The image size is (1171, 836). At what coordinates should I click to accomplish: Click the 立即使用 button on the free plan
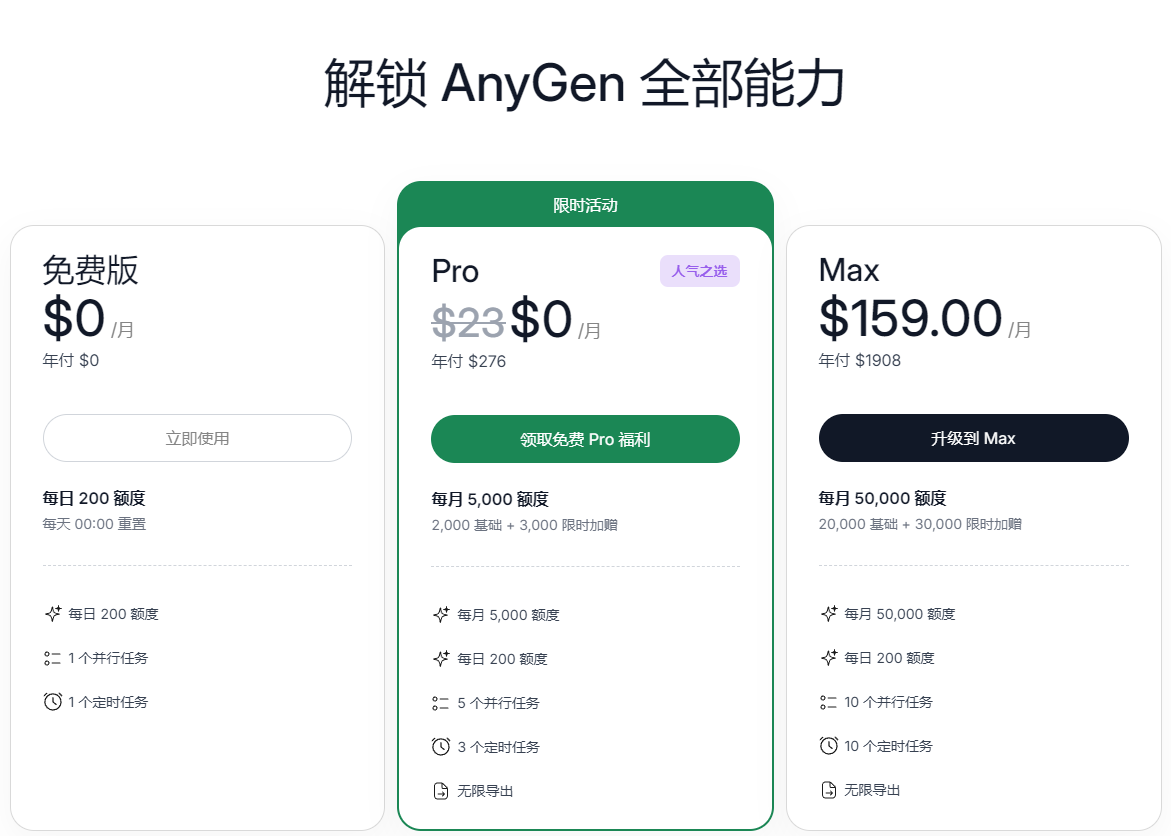point(197,438)
